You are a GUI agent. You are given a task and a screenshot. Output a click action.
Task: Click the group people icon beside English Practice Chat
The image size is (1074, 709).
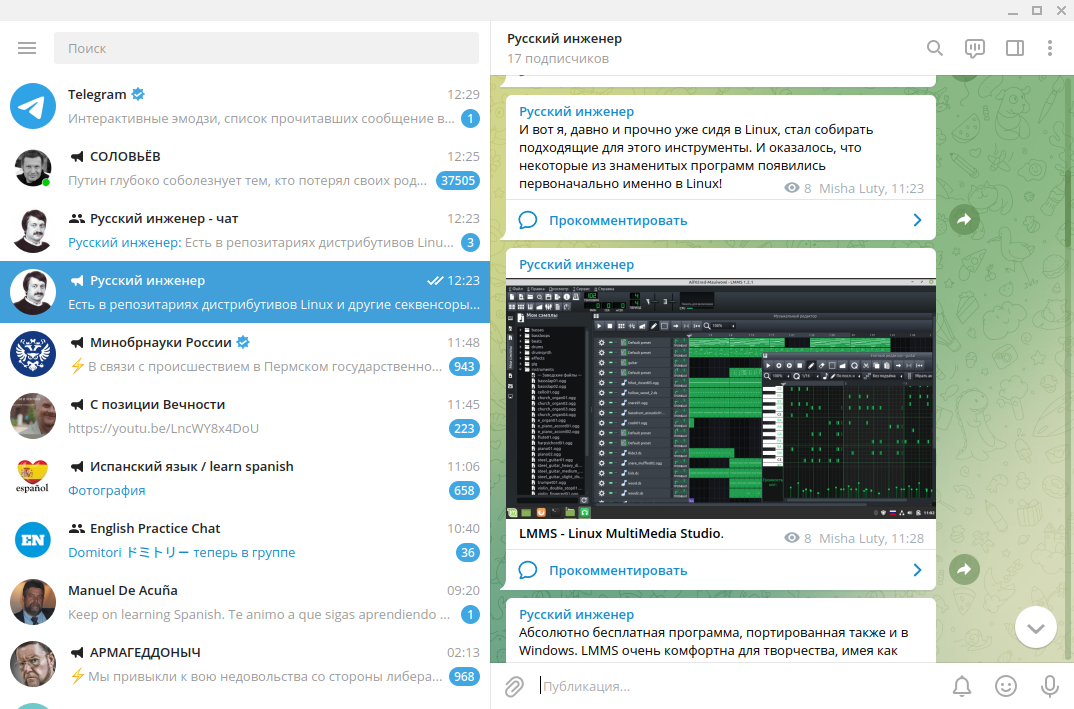(77, 529)
